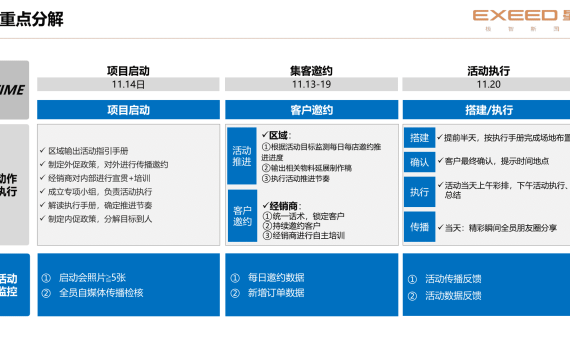Click the line 持续邀约客户
Image resolution: width=570 pixels, height=360 pixels.
pos(292,225)
